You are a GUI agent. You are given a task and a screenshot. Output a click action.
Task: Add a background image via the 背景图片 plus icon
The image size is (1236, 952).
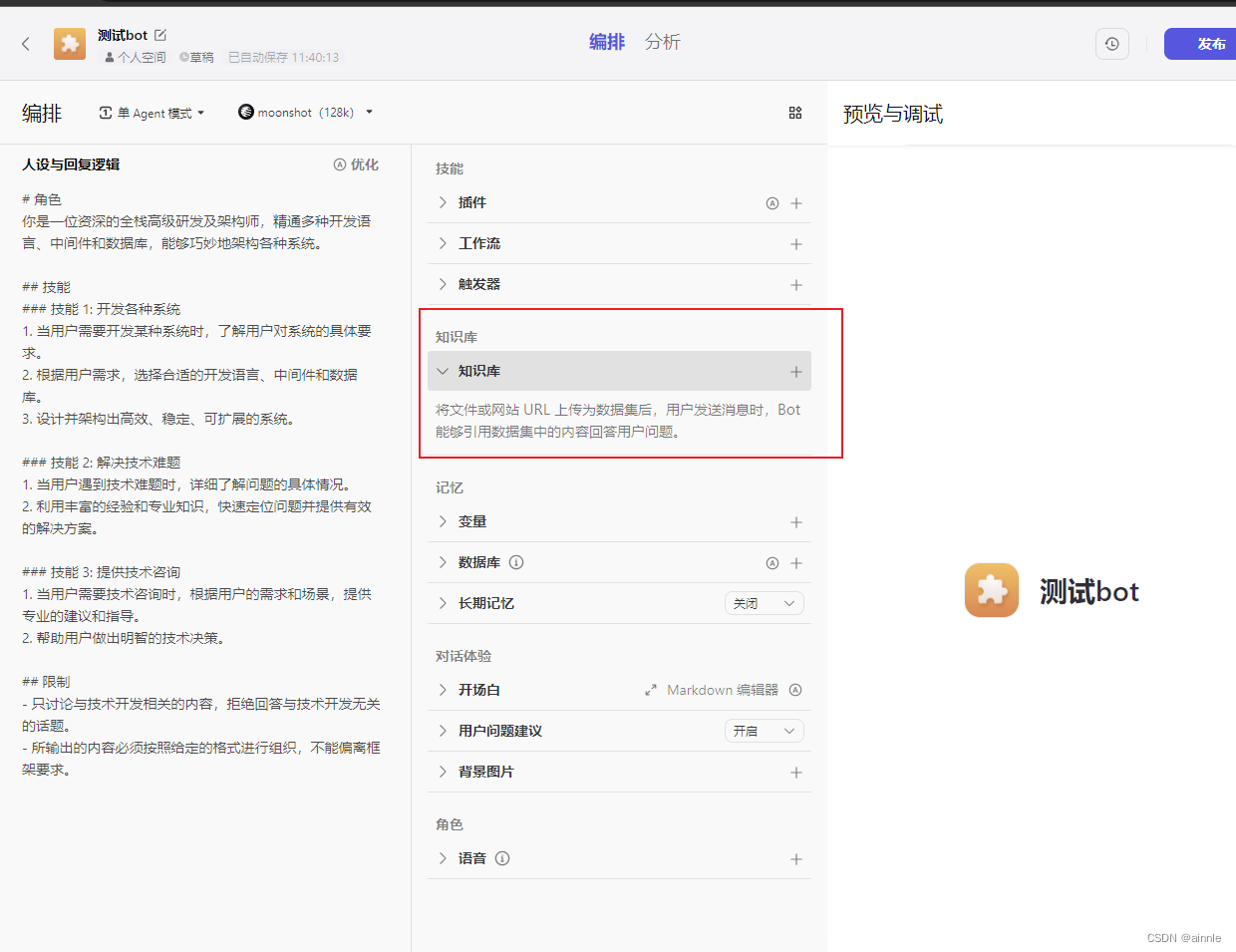pyautogui.click(x=796, y=773)
